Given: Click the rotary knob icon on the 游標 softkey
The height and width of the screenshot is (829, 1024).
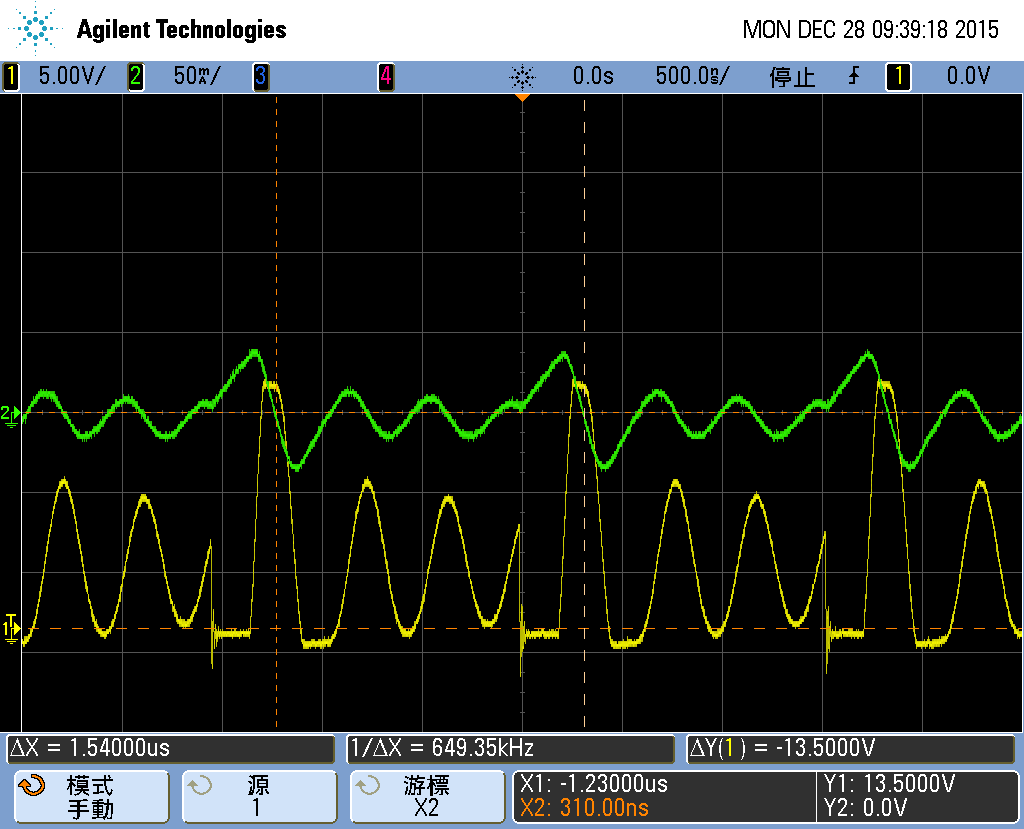Looking at the screenshot, I should point(368,785).
